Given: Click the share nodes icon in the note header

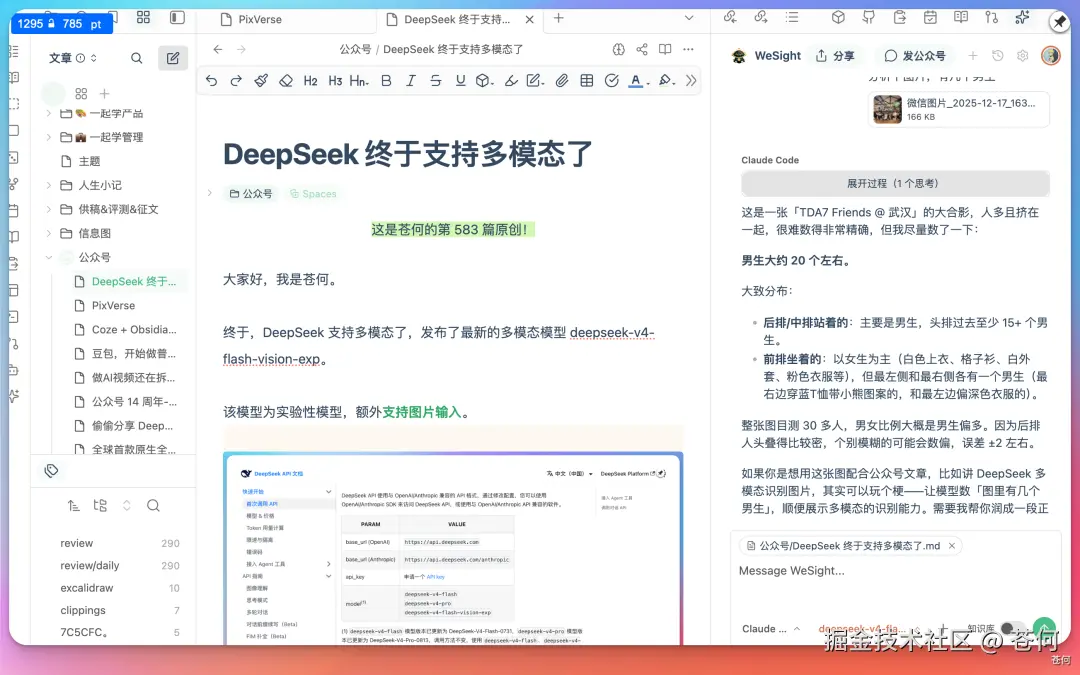Looking at the screenshot, I should pos(642,49).
